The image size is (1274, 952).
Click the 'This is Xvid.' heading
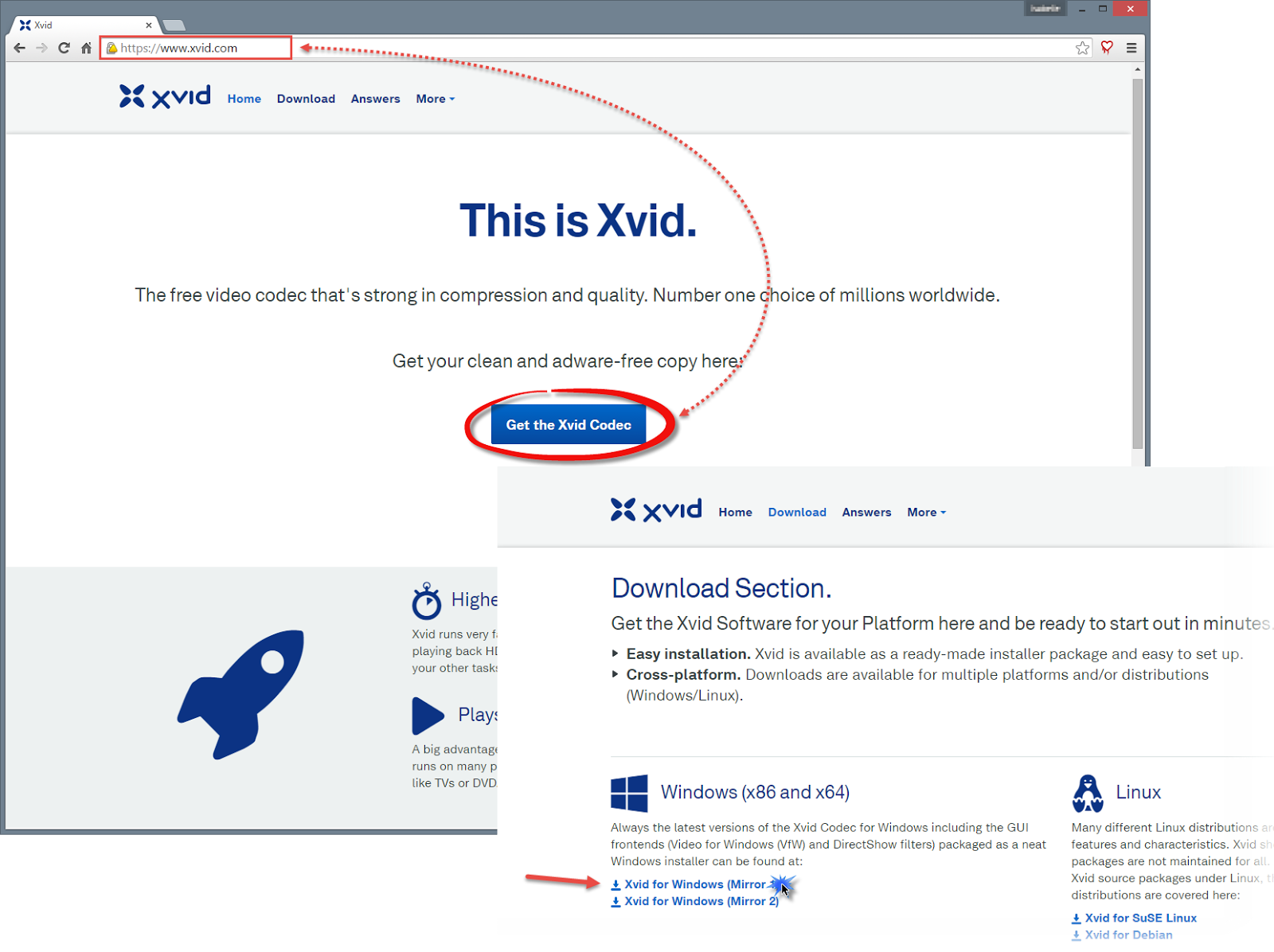(578, 220)
